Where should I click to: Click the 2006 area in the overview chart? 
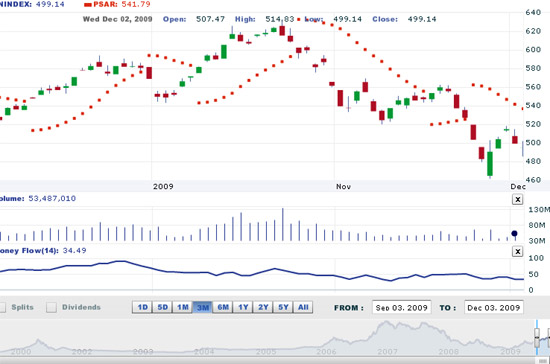326,351
